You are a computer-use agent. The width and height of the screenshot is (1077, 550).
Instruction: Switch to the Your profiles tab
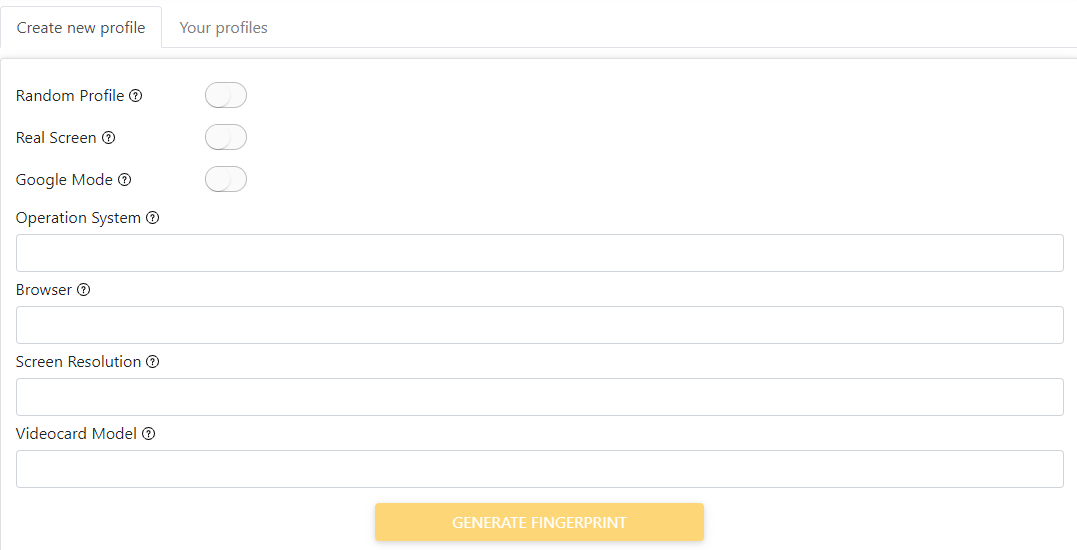223,27
